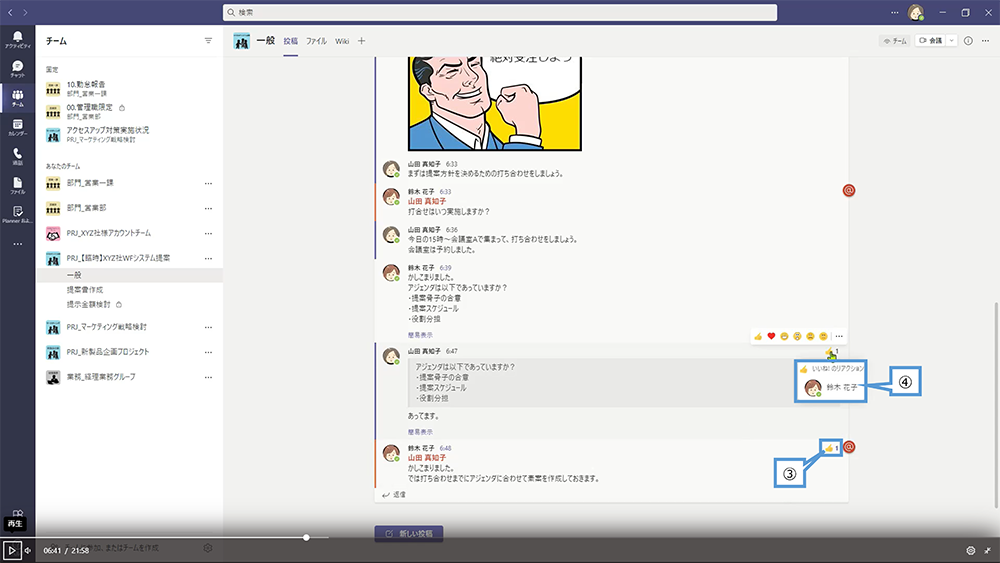Open message more options in reaction bar

[839, 336]
